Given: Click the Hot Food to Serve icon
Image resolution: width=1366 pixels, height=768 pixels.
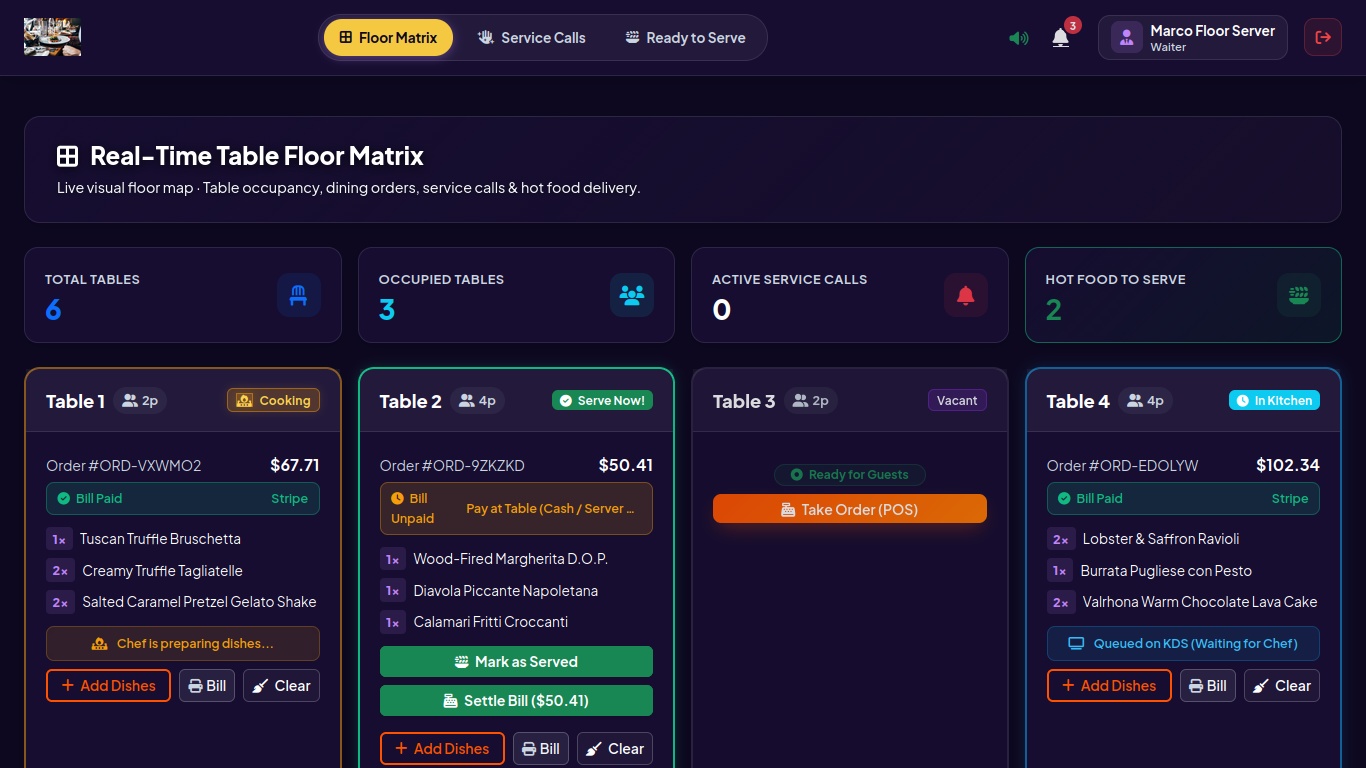Looking at the screenshot, I should click(x=1299, y=295).
